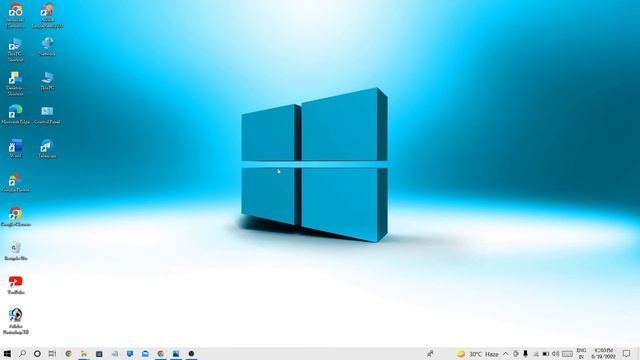Click the microphone tray icon

[525, 354]
